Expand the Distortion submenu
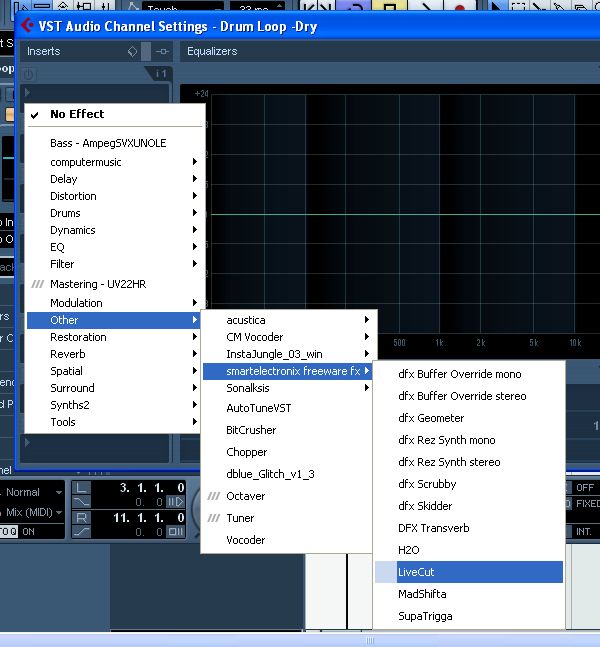This screenshot has width=600, height=647. pos(115,196)
